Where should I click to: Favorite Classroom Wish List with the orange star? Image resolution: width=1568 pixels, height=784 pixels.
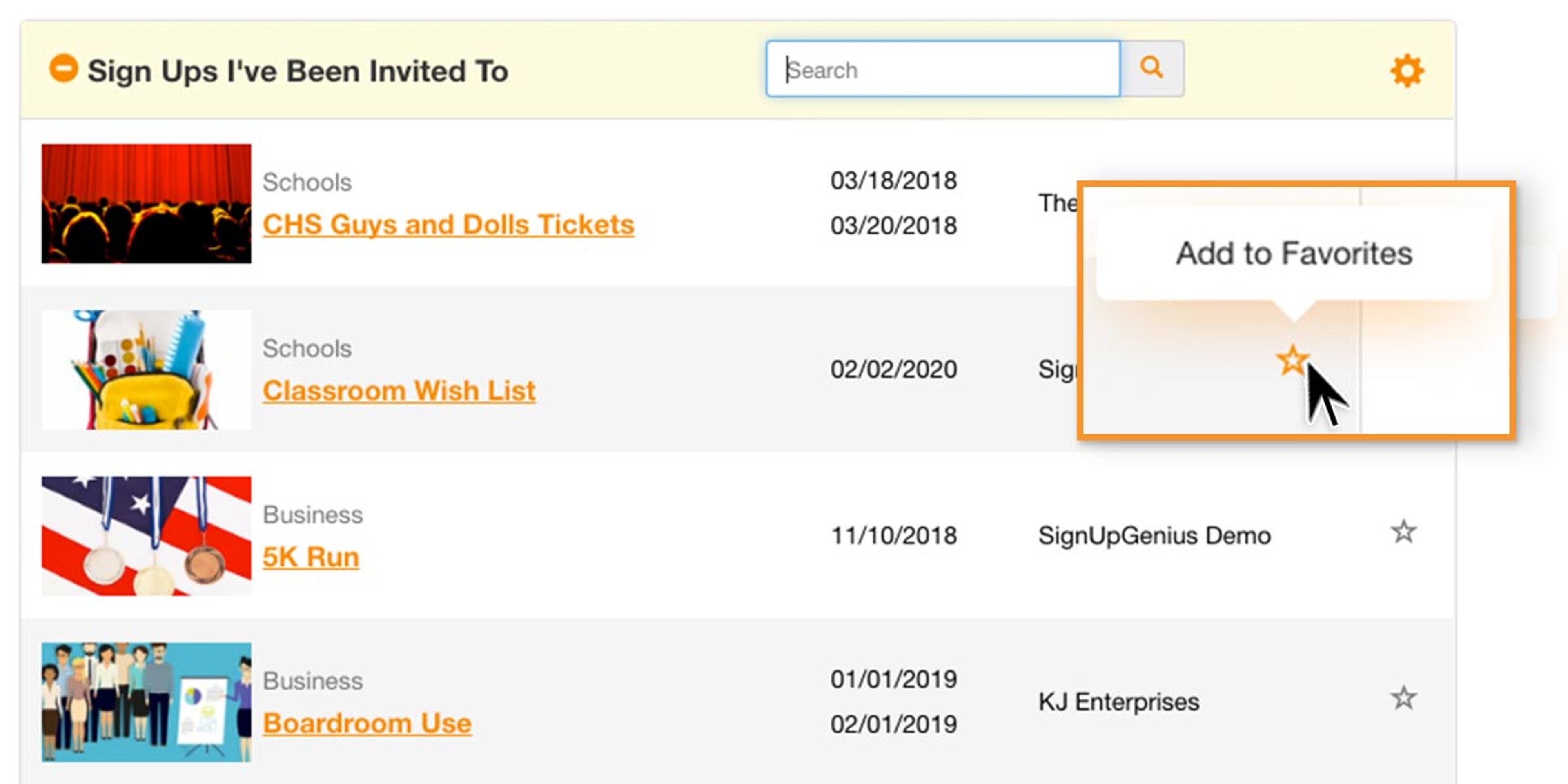(x=1292, y=360)
